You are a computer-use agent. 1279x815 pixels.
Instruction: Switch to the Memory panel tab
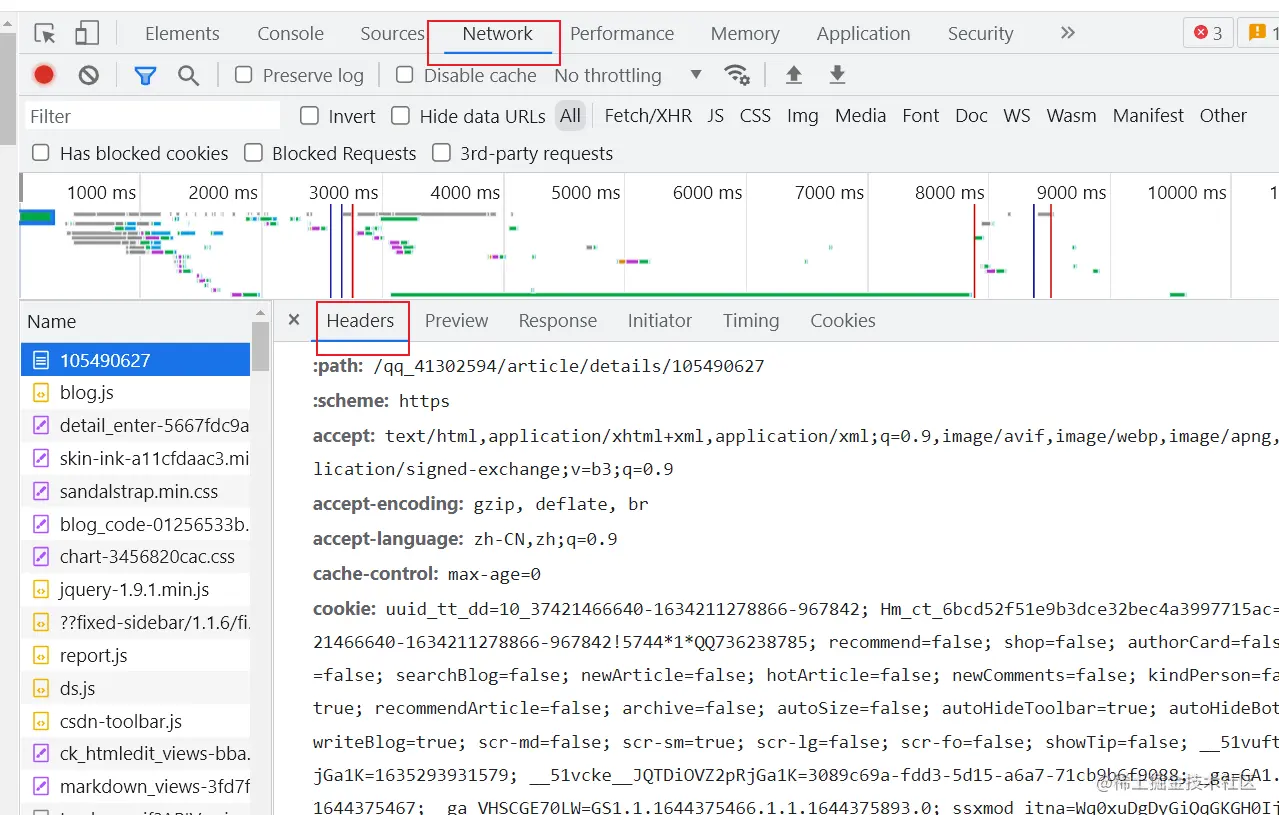coord(745,33)
